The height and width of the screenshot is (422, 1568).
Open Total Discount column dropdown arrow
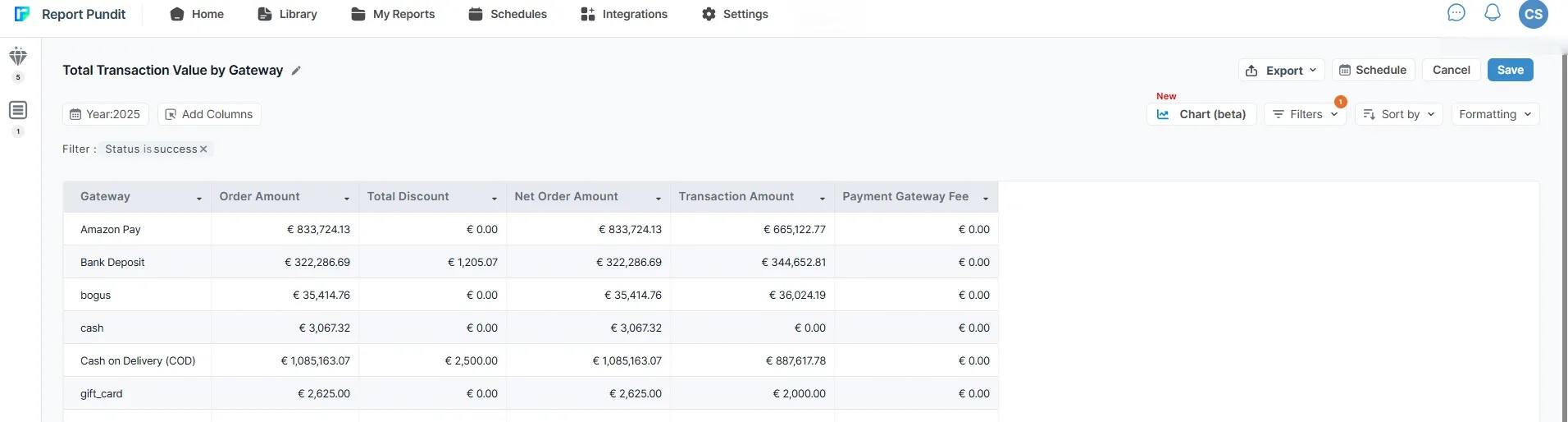click(495, 199)
